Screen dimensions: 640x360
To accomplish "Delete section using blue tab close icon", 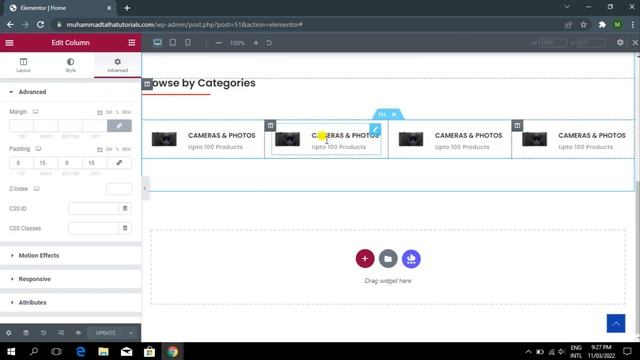I will pyautogui.click(x=394, y=114).
